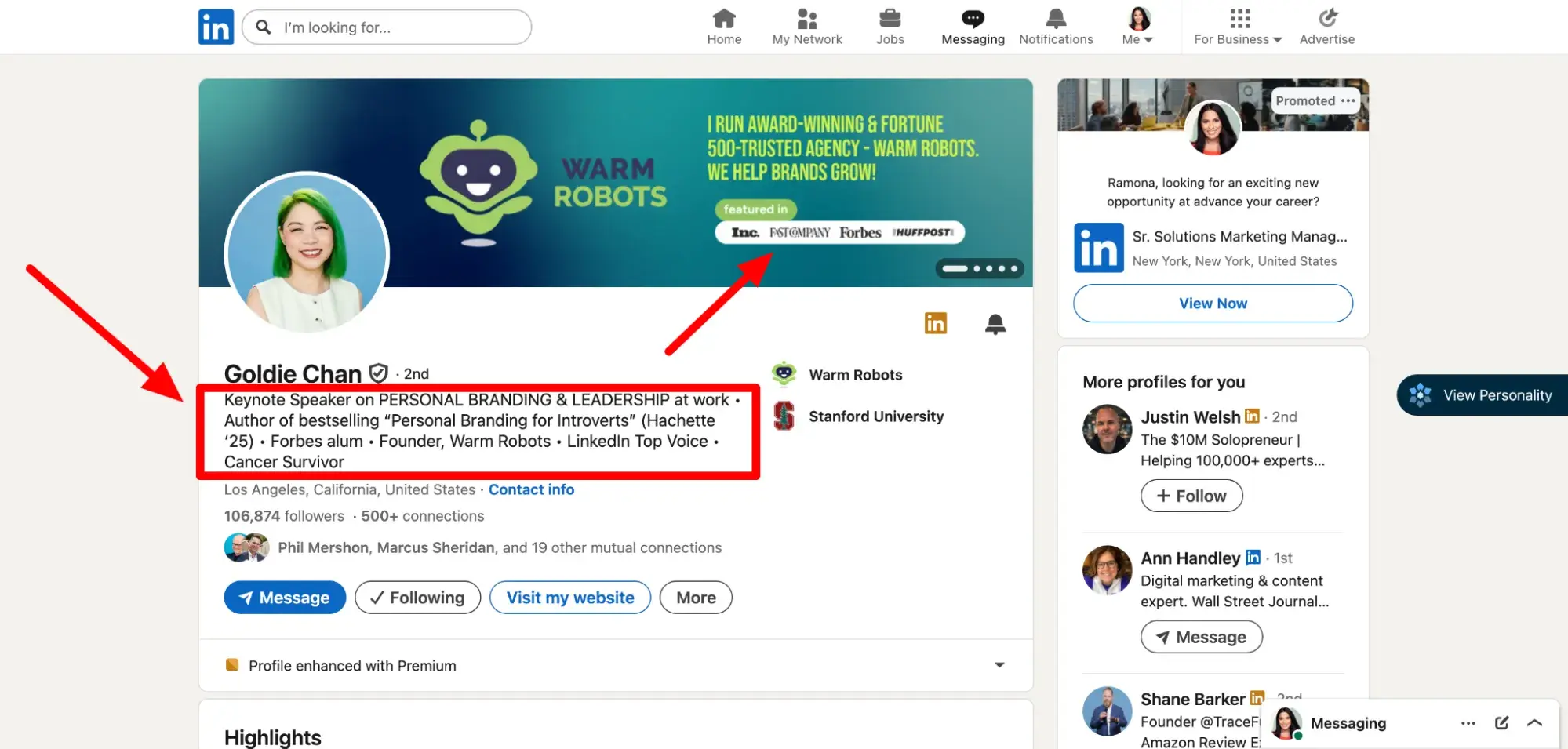Image resolution: width=1568 pixels, height=749 pixels.
Task: Open the Me profile dropdown
Action: pyautogui.click(x=1137, y=26)
